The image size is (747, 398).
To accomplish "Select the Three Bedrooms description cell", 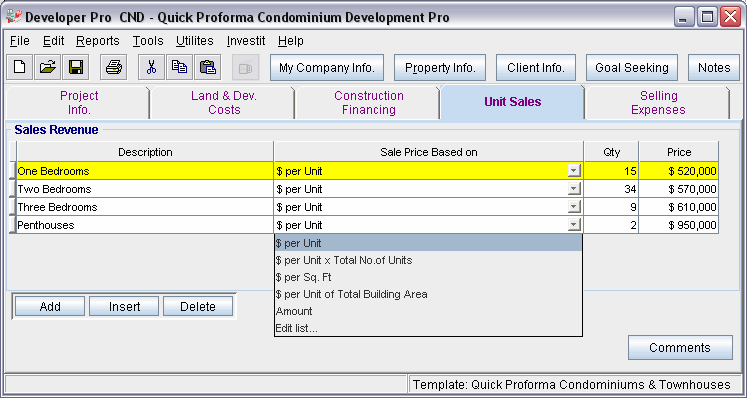I will [x=145, y=207].
